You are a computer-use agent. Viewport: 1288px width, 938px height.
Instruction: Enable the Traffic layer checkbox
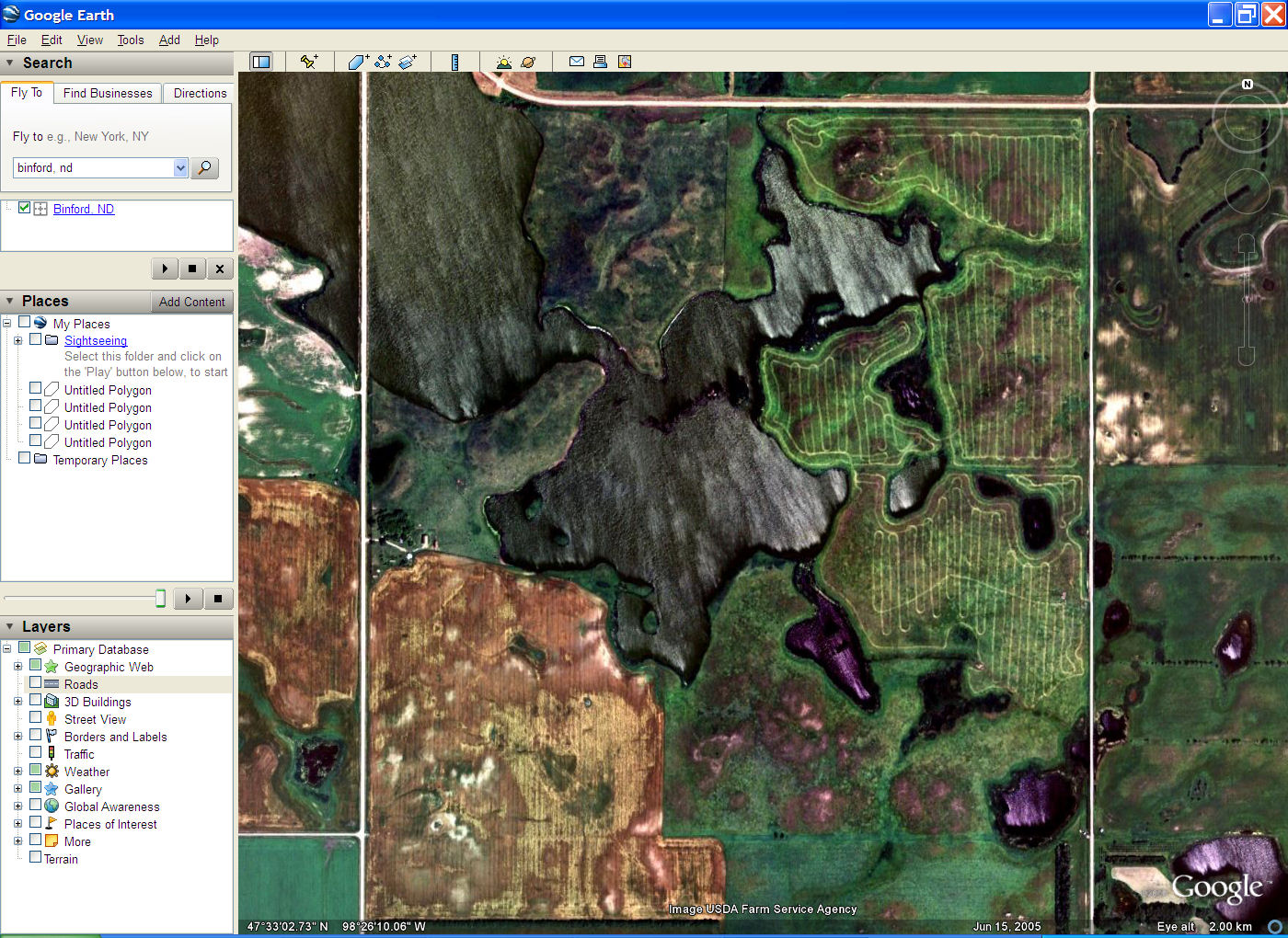pyautogui.click(x=35, y=752)
